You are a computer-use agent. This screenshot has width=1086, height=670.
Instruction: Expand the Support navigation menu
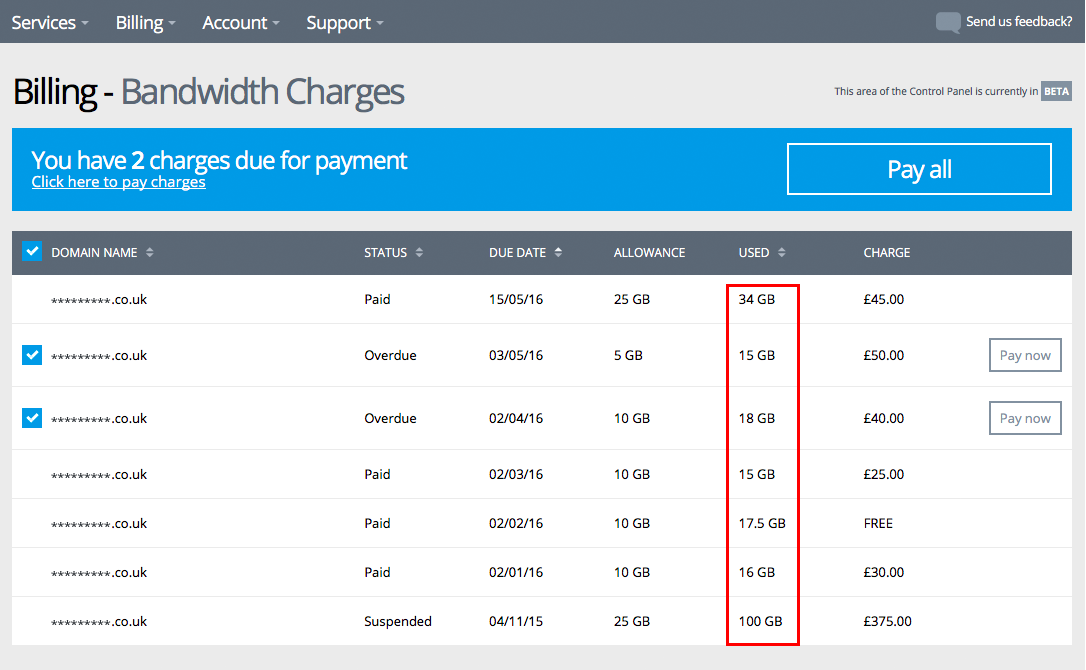[345, 22]
